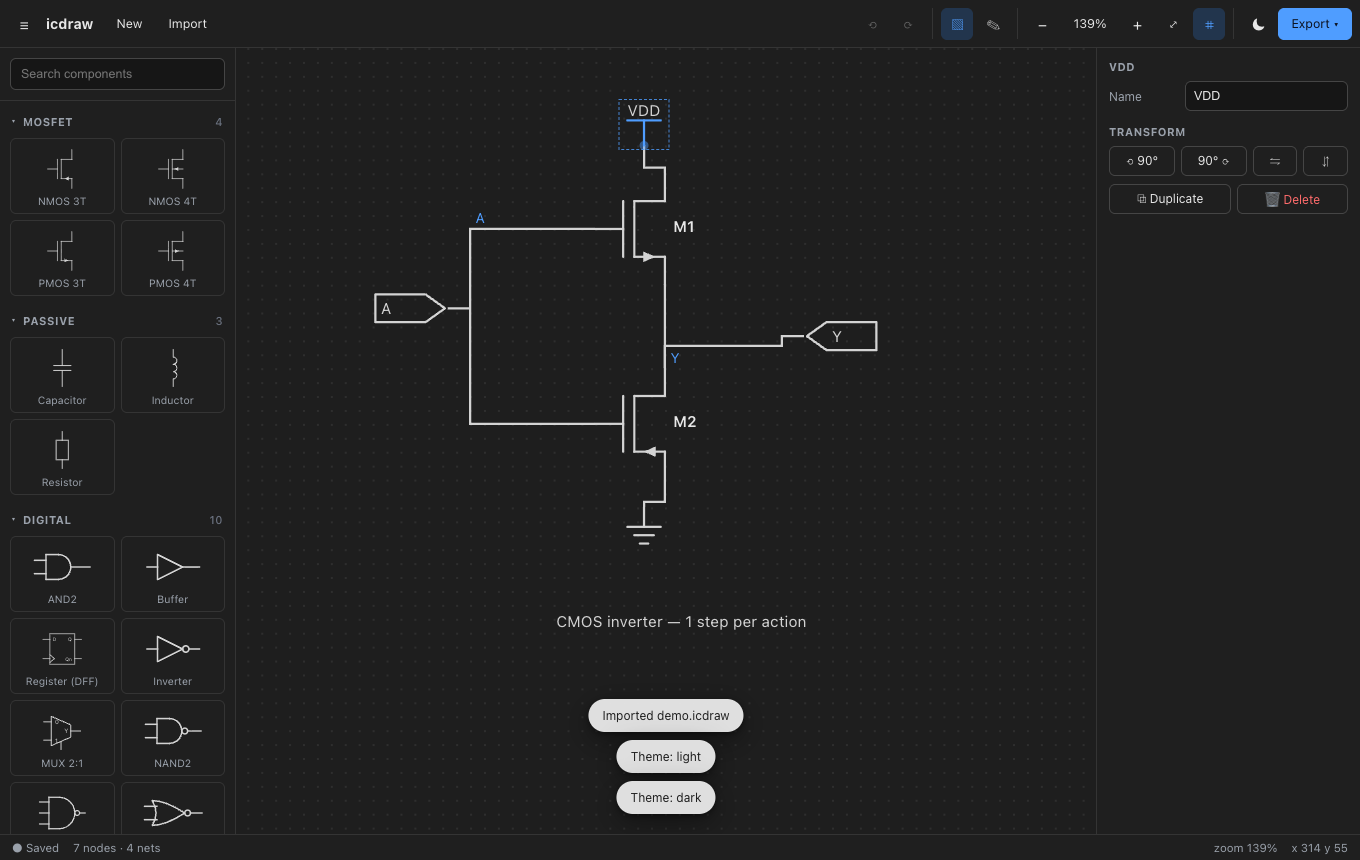
Task: Click New in the top bar
Action: [129, 24]
